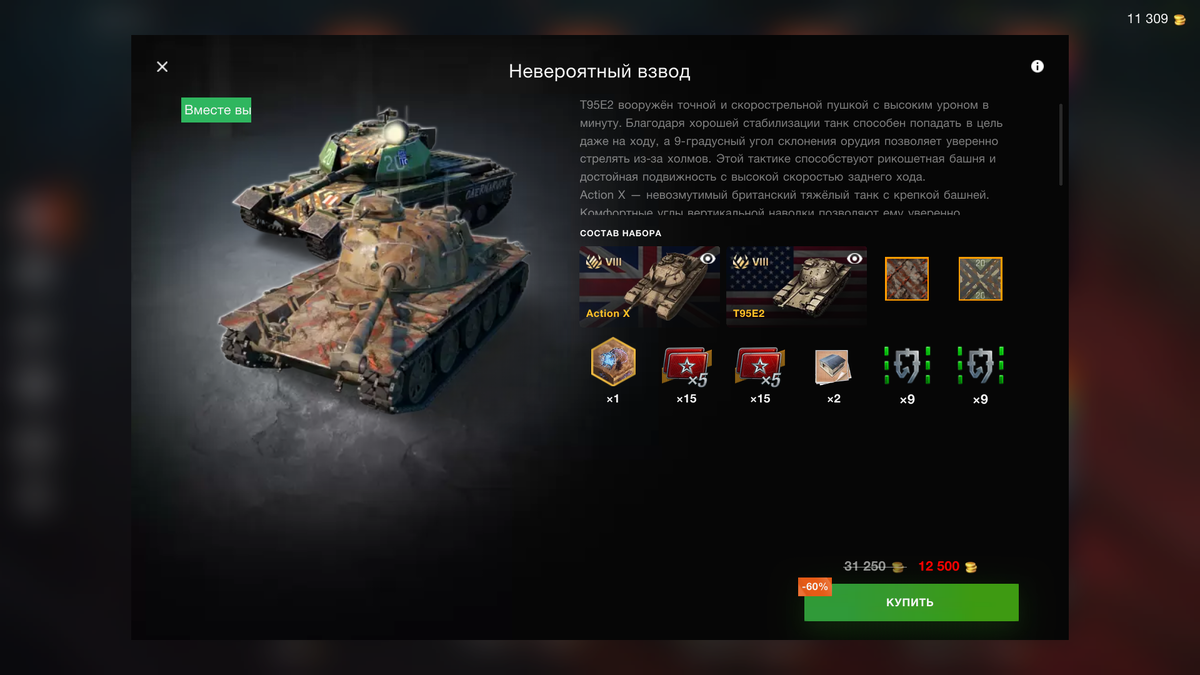The image size is (1200, 675).
Task: Open the T95E2 tank card
Action: (x=796, y=286)
